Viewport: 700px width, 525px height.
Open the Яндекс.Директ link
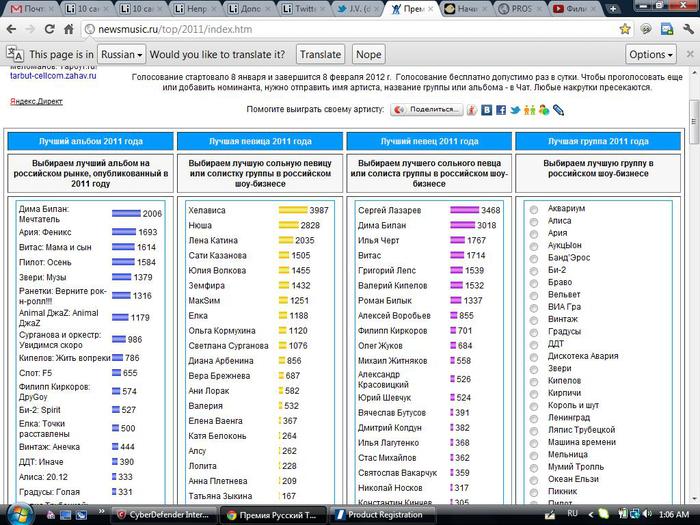click(x=36, y=101)
